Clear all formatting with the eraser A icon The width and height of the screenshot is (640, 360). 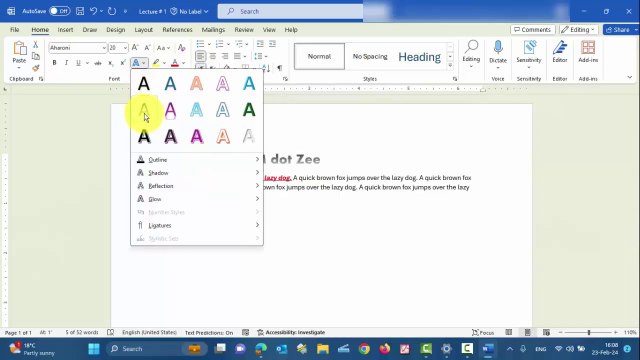coord(182,48)
